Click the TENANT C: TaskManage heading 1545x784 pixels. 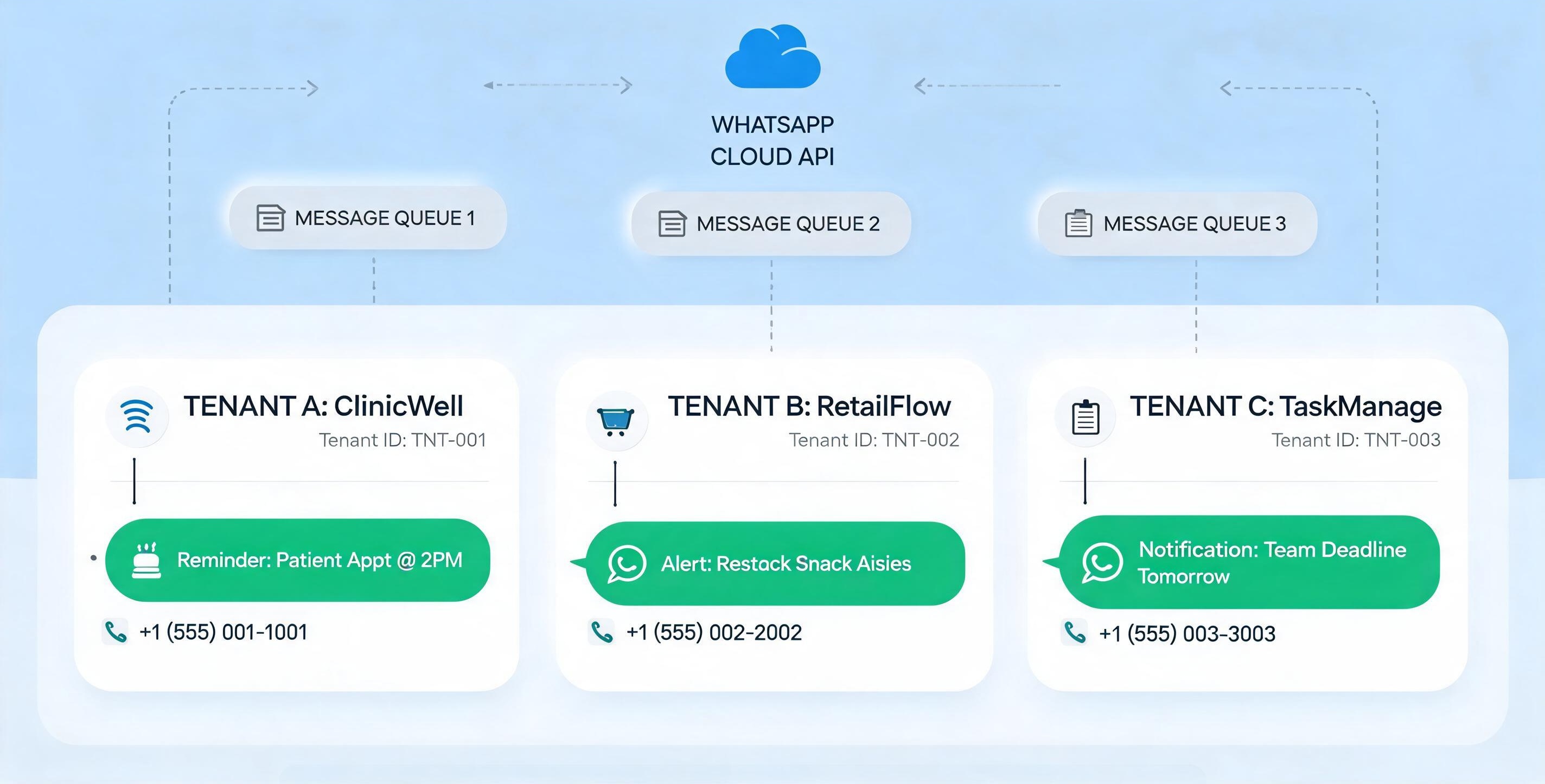[1286, 408]
